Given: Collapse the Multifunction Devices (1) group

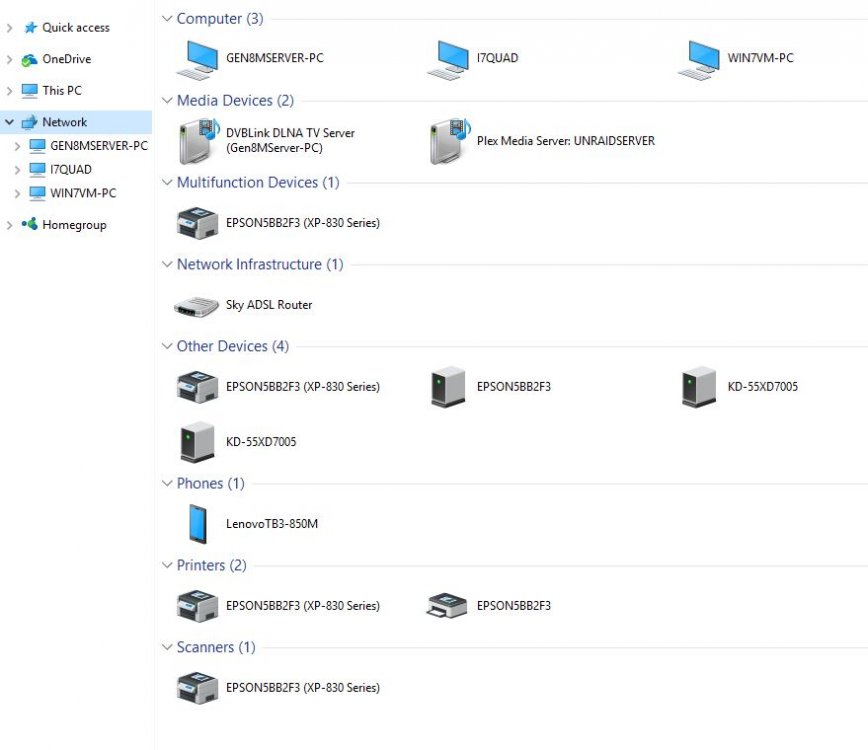Looking at the screenshot, I should 167,182.
